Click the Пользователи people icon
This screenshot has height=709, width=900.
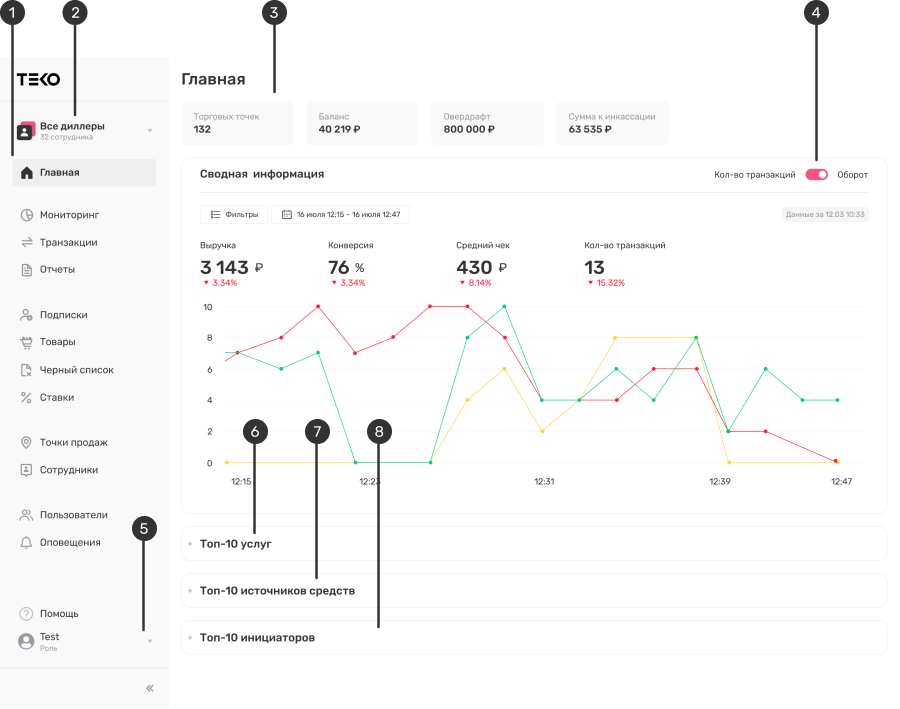(x=26, y=516)
